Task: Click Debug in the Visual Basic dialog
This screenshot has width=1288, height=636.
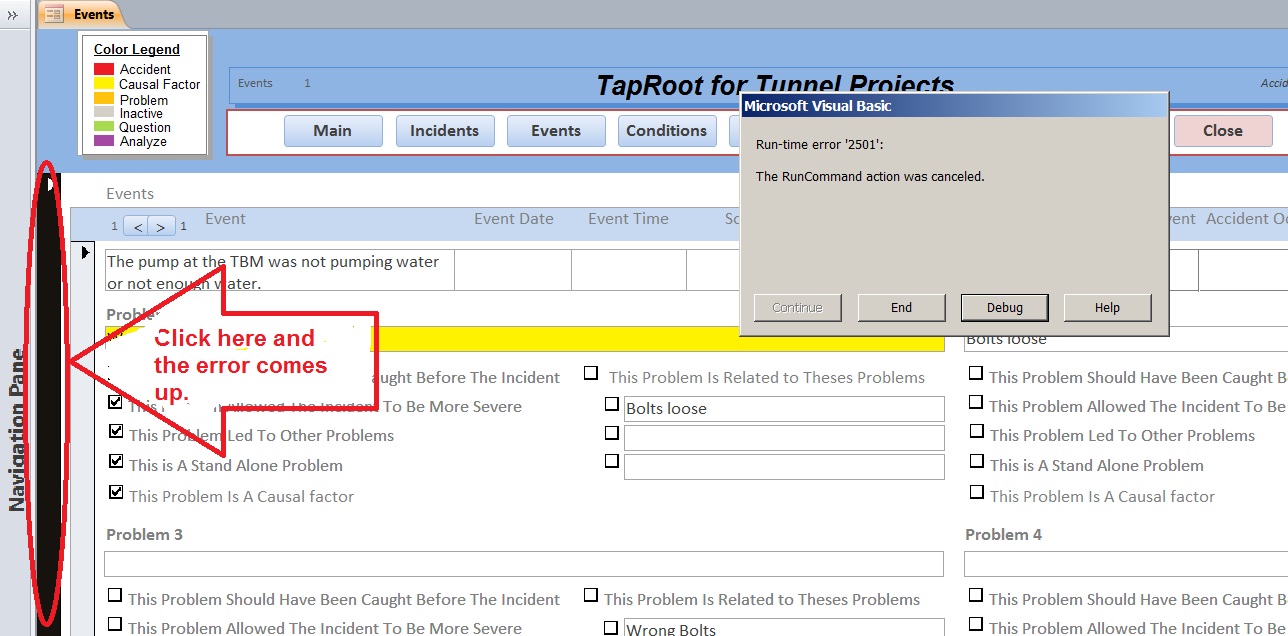Action: tap(1004, 308)
